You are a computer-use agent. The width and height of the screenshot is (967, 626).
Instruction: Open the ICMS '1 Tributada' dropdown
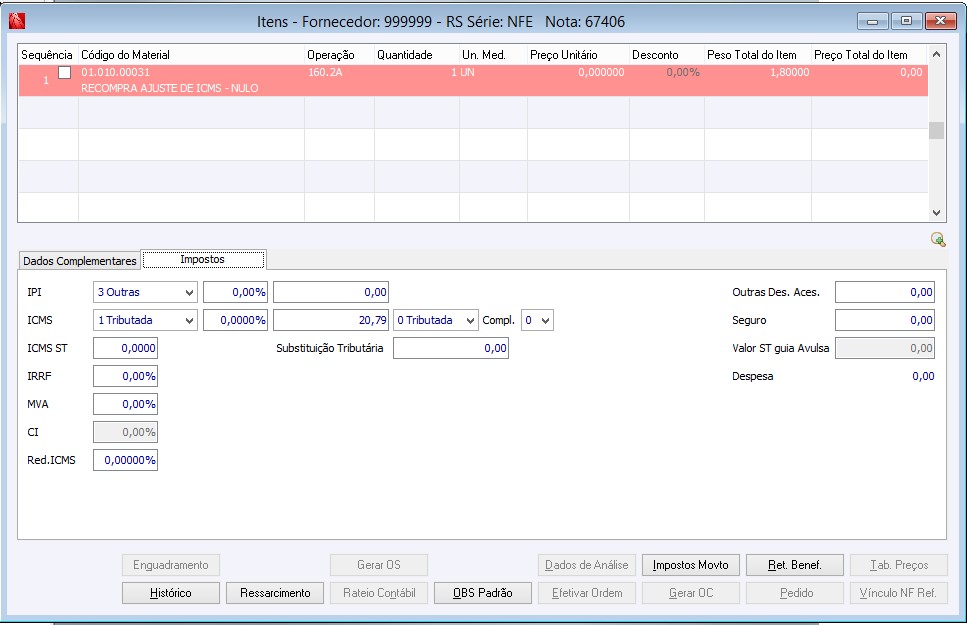[146, 320]
